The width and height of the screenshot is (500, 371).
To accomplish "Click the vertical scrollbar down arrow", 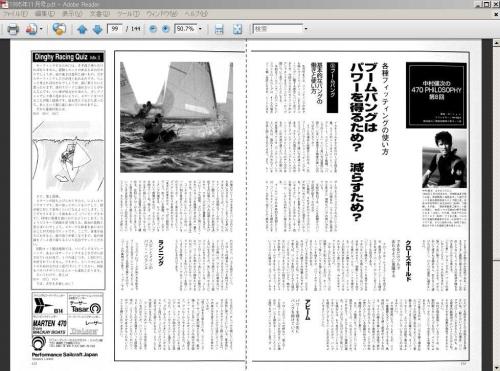I will click(x=496, y=367).
